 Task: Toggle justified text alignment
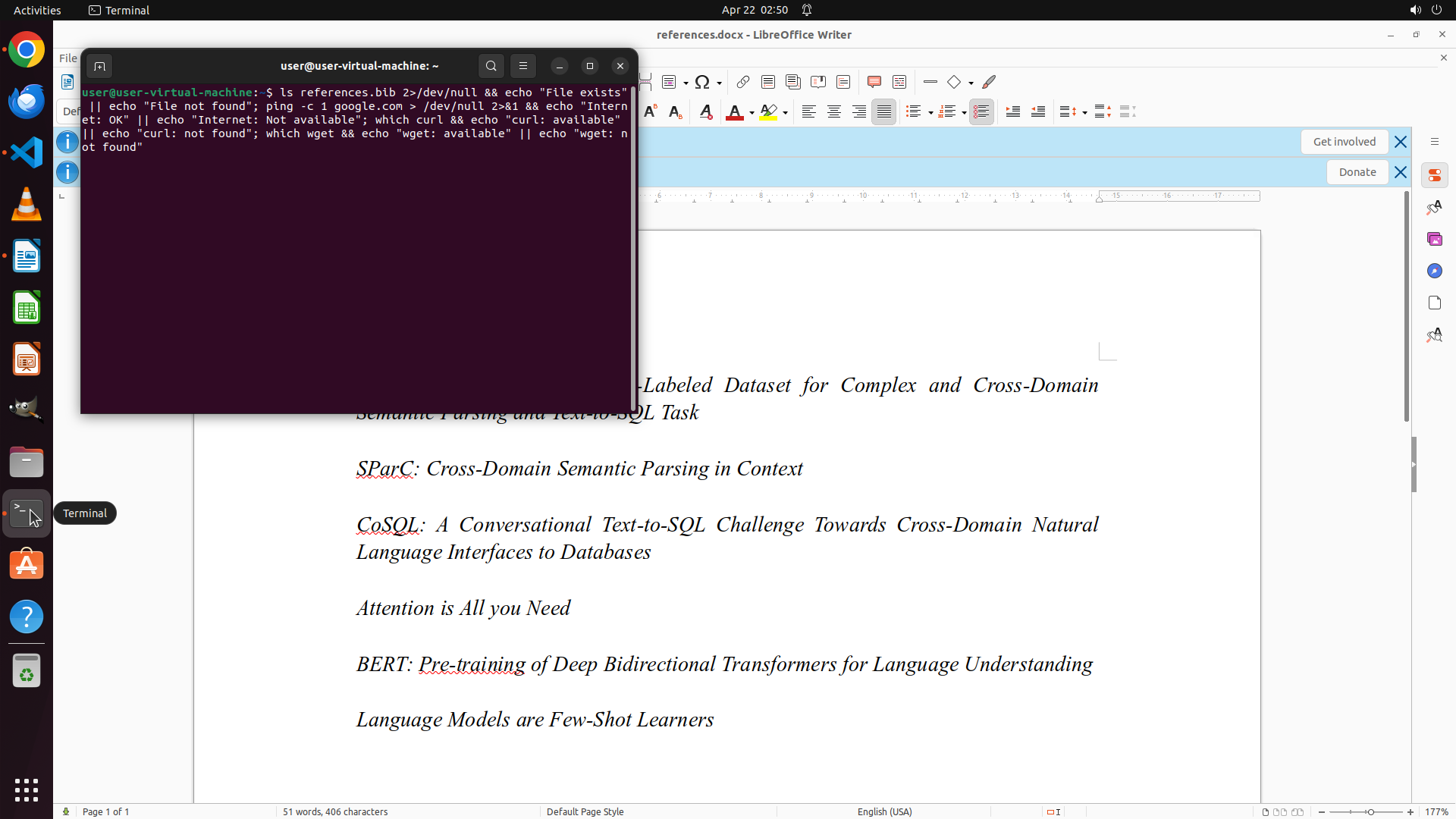click(x=883, y=112)
